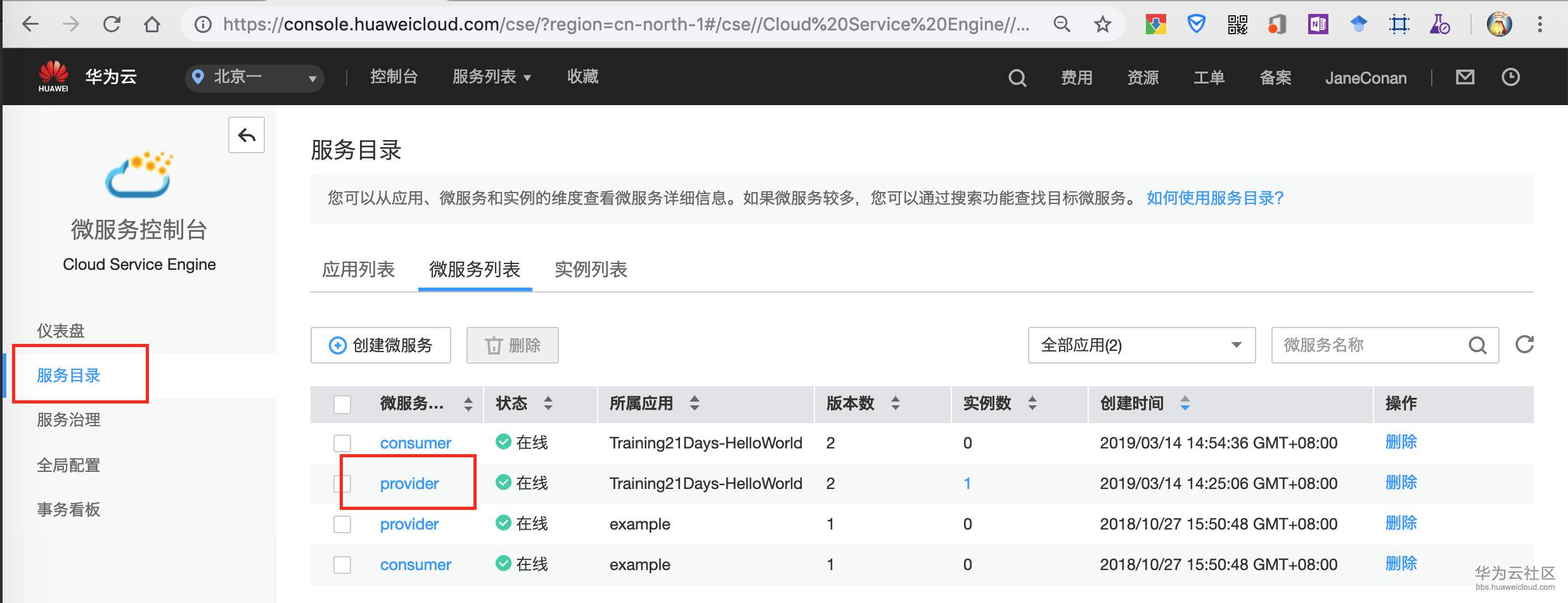Viewport: 1568px width, 603px height.
Task: Open the mail messages icon in header
Action: tap(1465, 77)
